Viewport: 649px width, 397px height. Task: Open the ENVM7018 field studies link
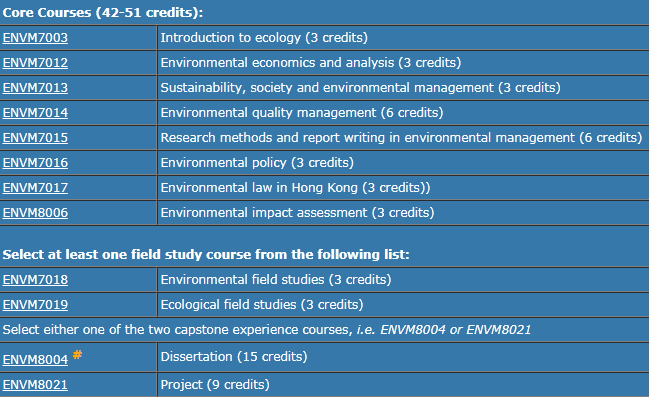tap(35, 280)
